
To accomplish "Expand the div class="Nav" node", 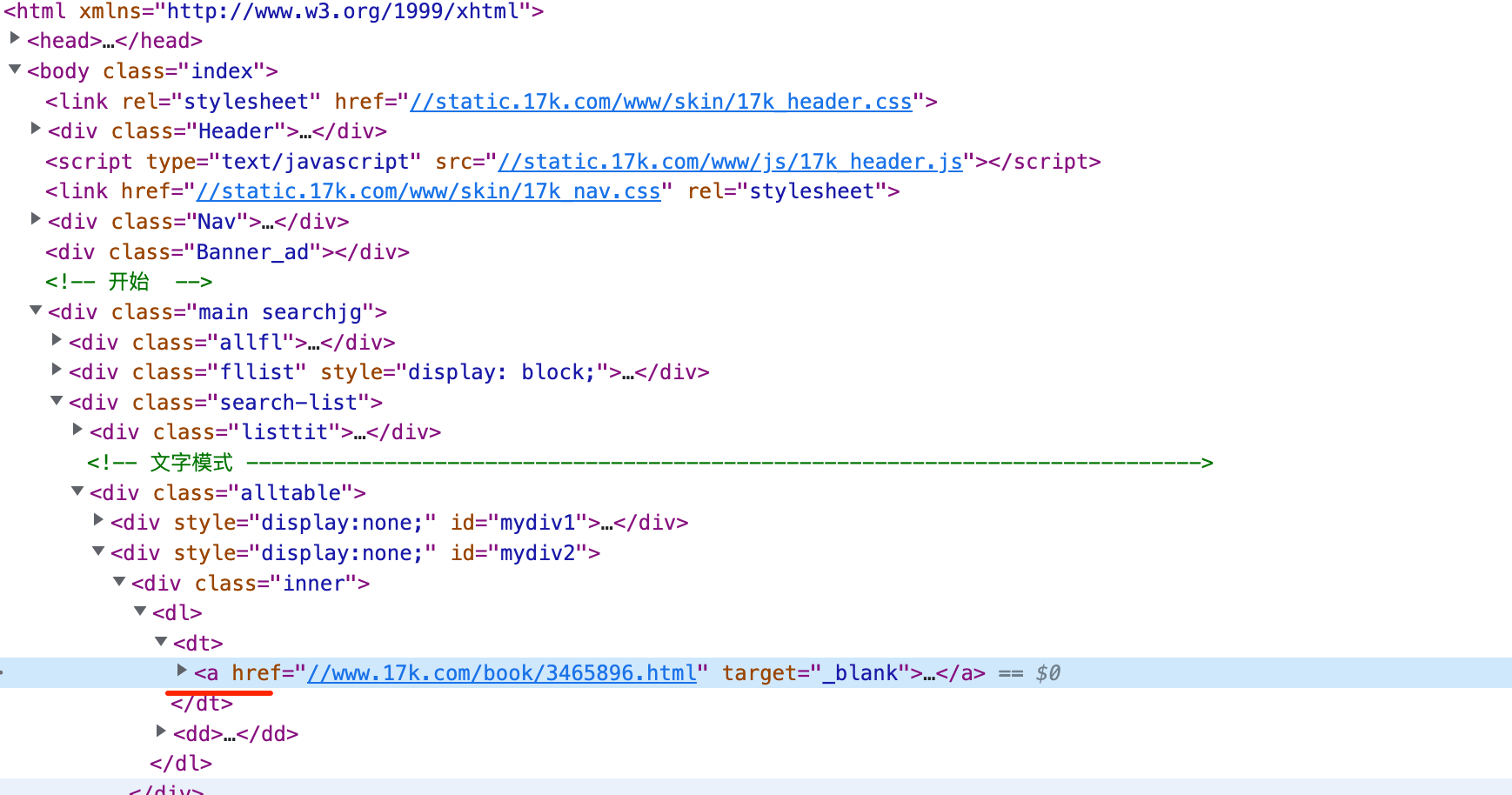I will (36, 219).
